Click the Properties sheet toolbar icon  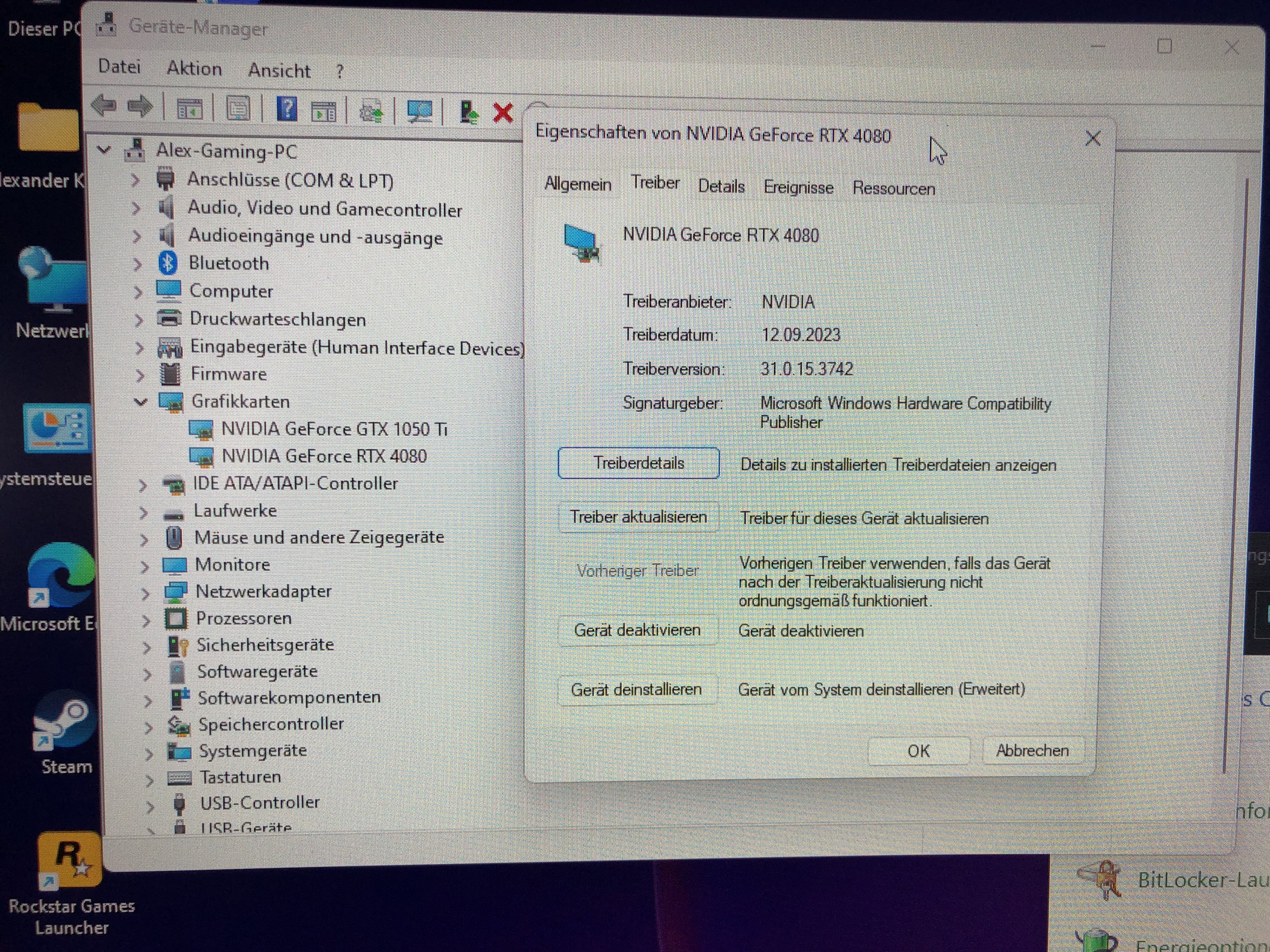[238, 108]
